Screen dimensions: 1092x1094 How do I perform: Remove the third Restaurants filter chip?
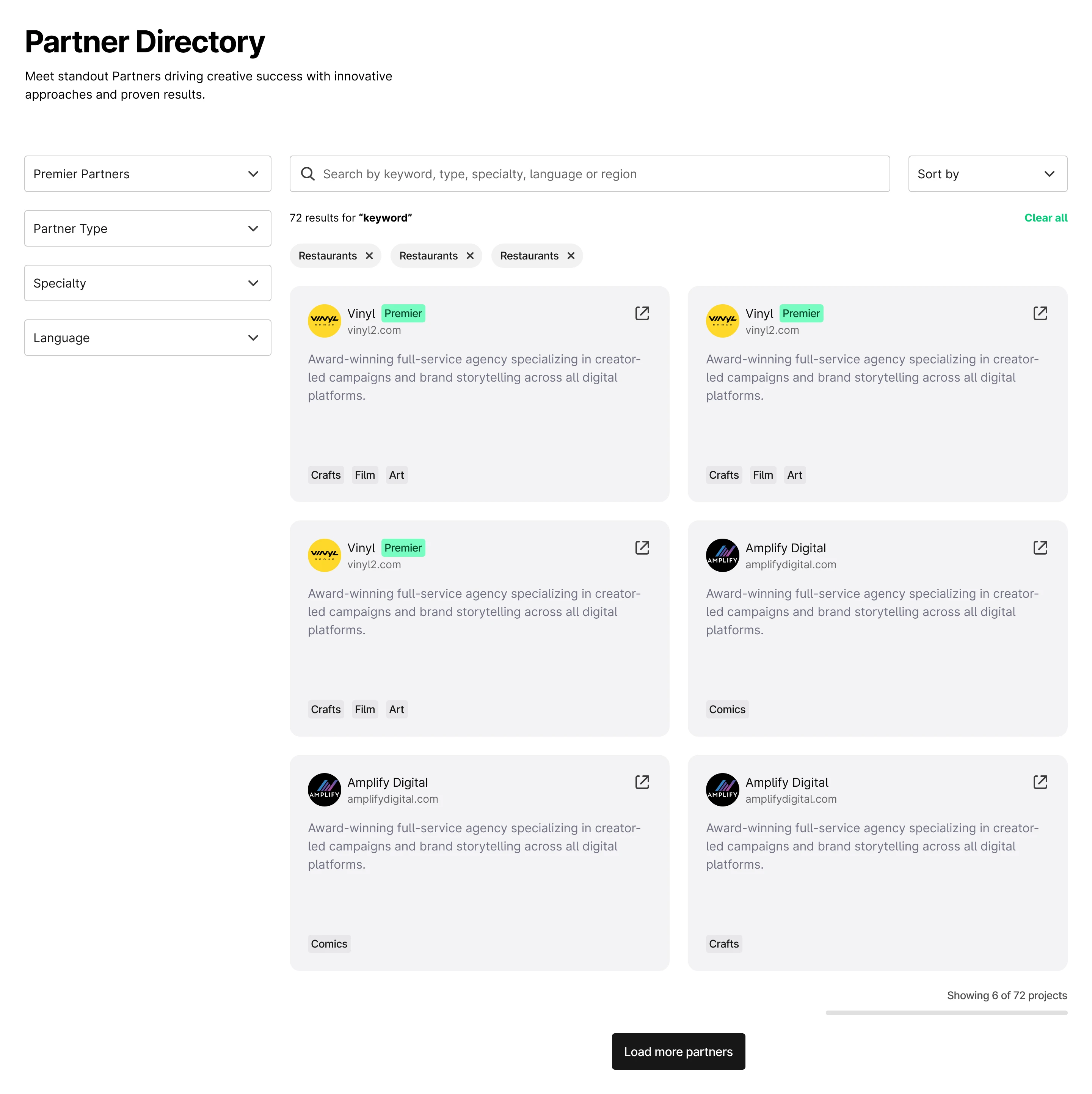[x=571, y=256]
